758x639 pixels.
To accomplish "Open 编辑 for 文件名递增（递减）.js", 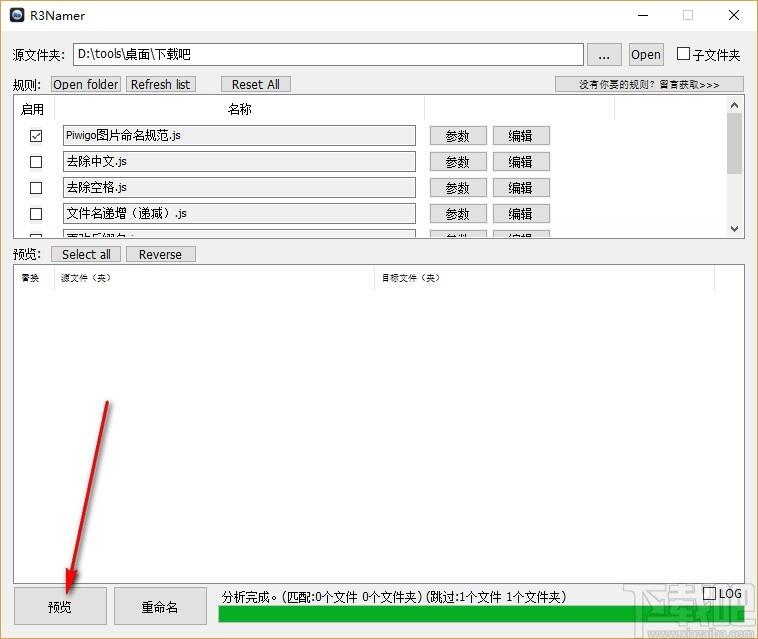I will (x=521, y=214).
